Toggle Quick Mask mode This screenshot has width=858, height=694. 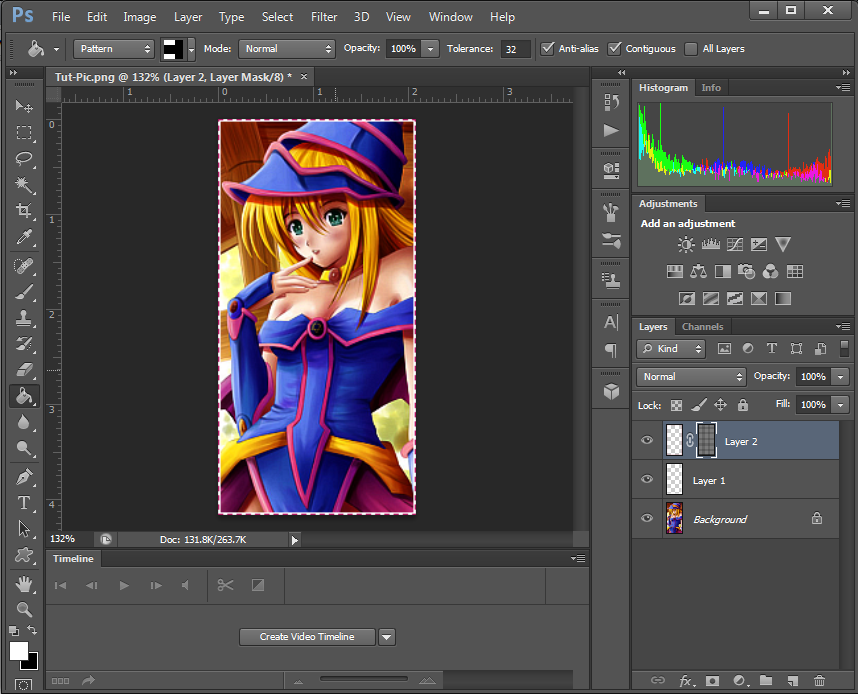click(24, 685)
